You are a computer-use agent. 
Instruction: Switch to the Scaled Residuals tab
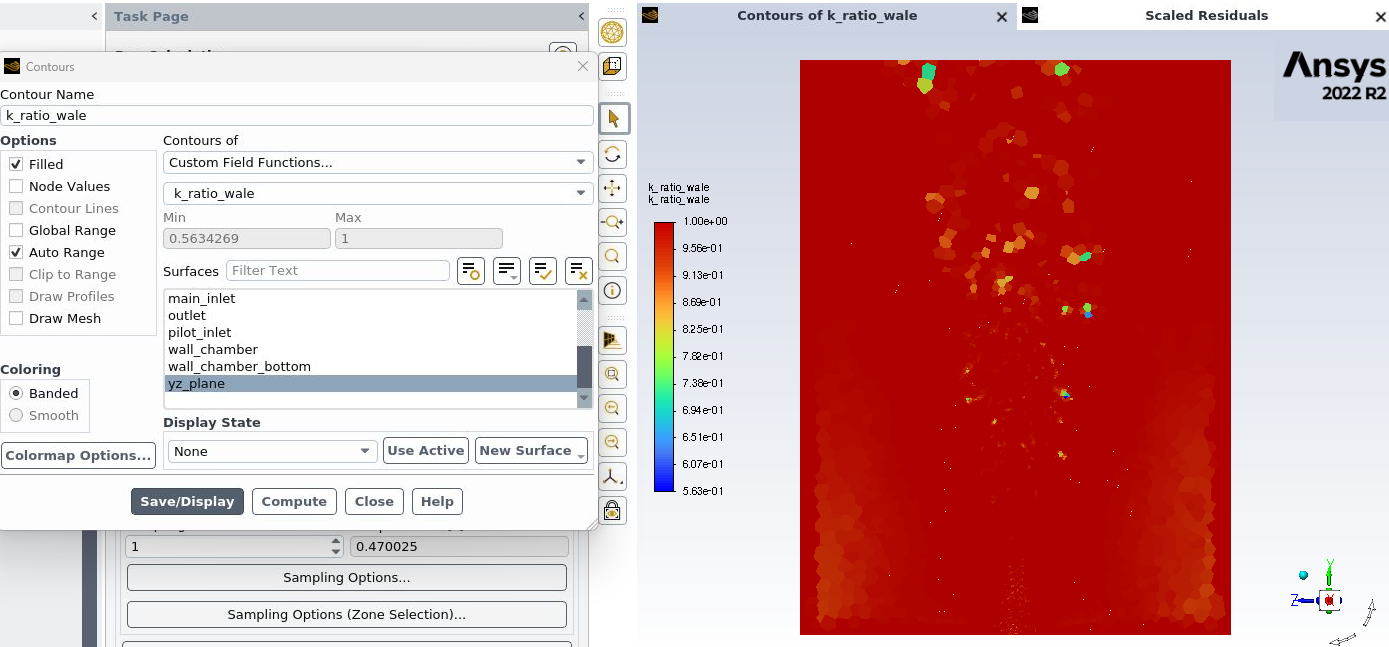pyautogui.click(x=1205, y=16)
